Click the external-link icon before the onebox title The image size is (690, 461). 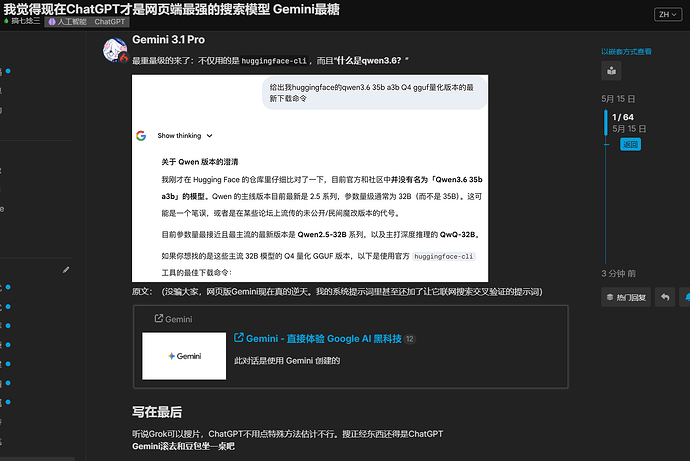[239, 338]
